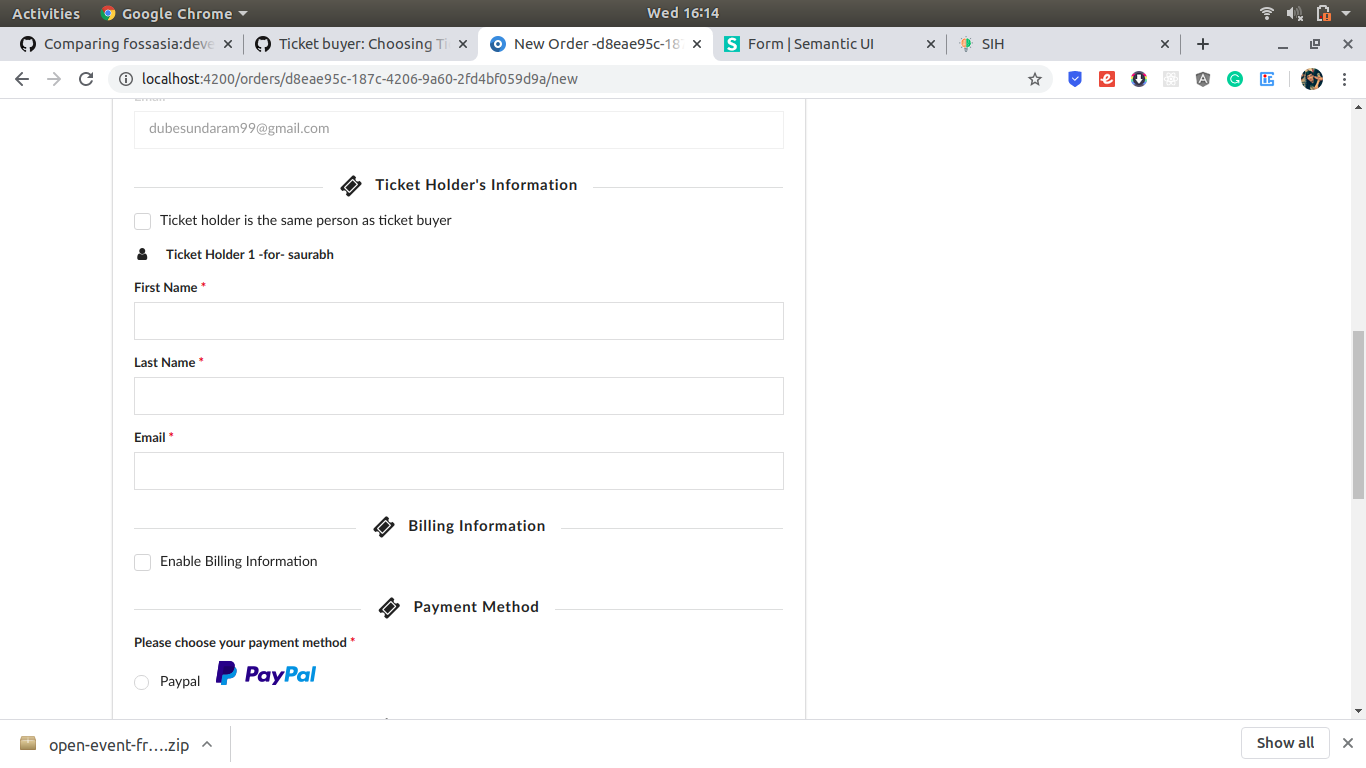The width and height of the screenshot is (1366, 768).
Task: Check Ticket holder is same person as ticket buyer
Action: [x=142, y=221]
